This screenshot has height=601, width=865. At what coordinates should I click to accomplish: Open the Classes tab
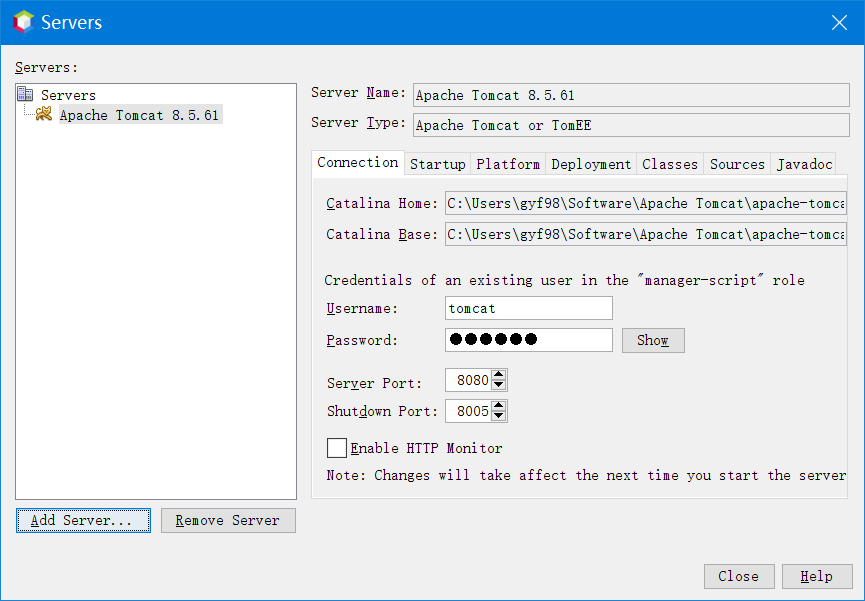(670, 164)
